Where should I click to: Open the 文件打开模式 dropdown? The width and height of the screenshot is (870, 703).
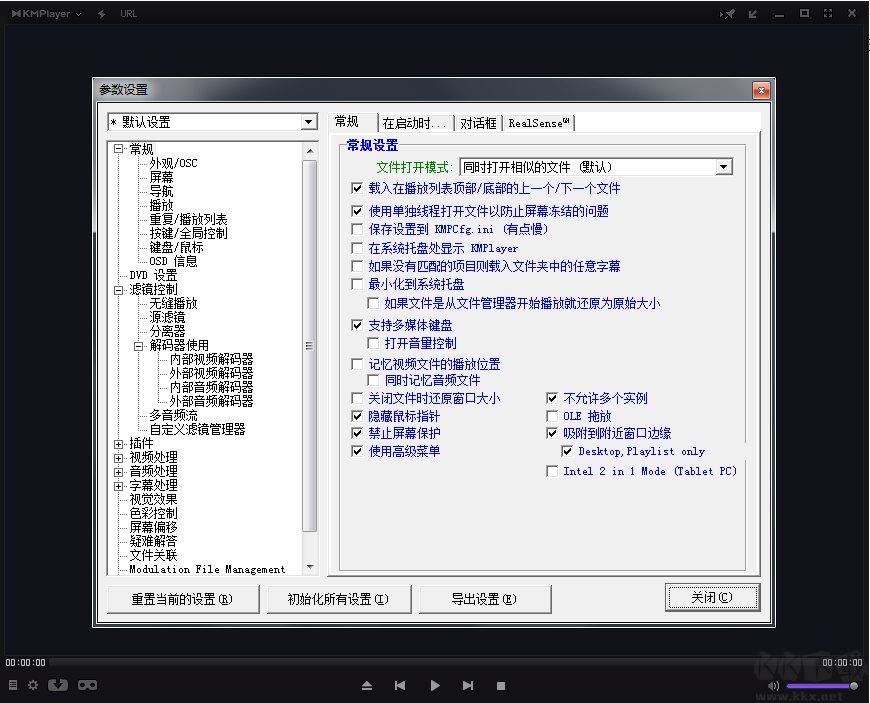point(724,166)
